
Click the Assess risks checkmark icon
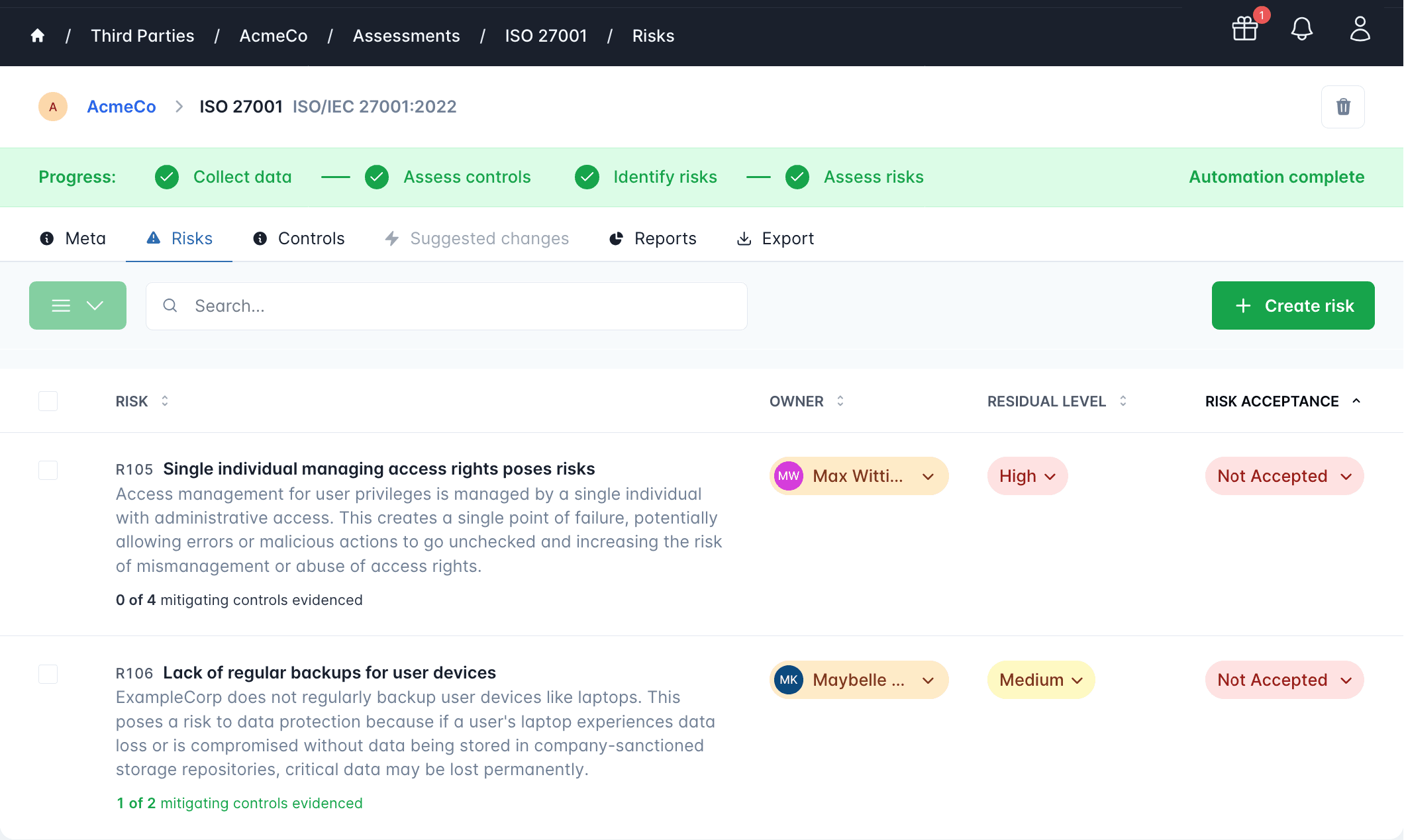coord(797,177)
